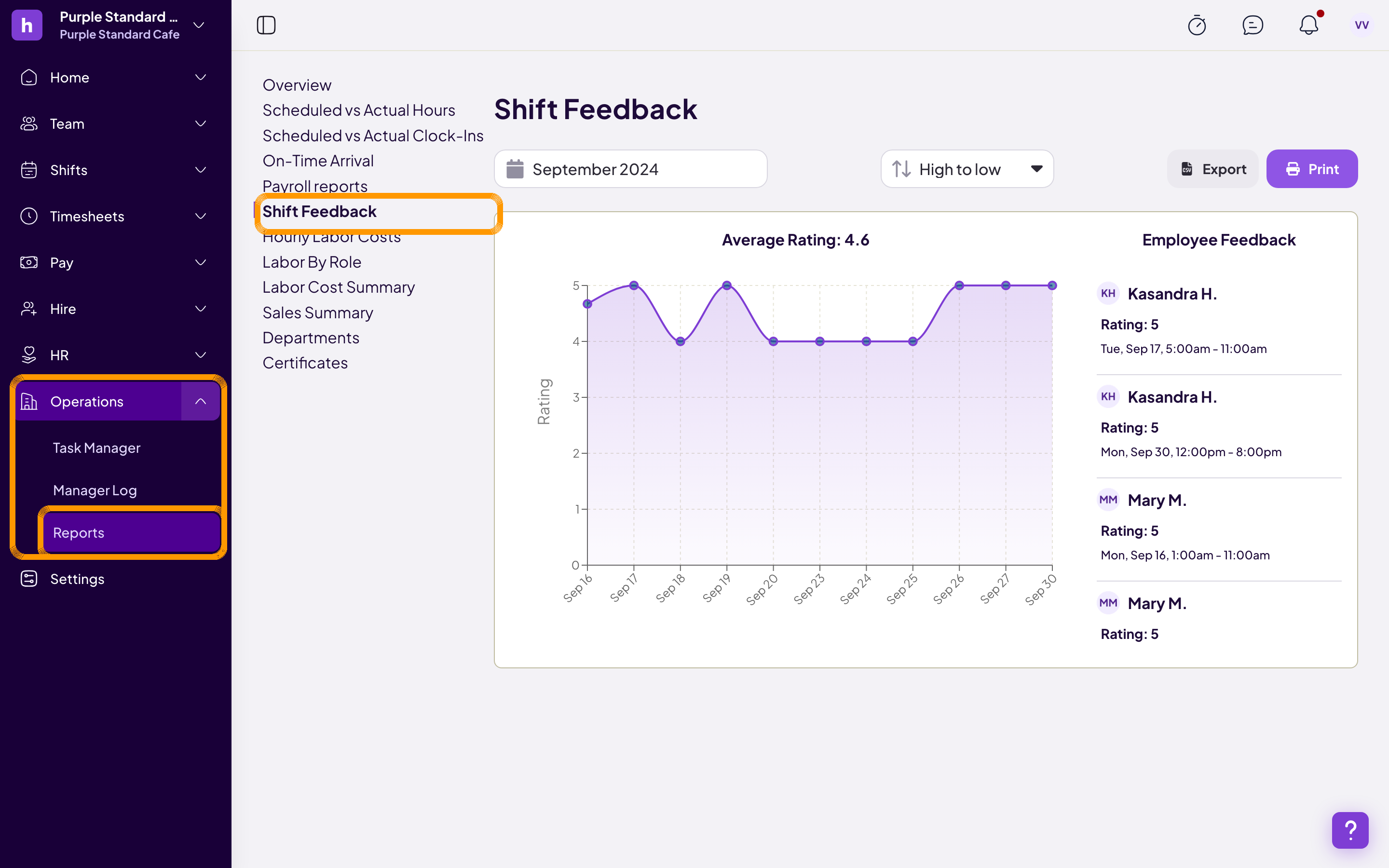This screenshot has height=868, width=1389.
Task: Open the Departments report
Action: pyautogui.click(x=311, y=338)
